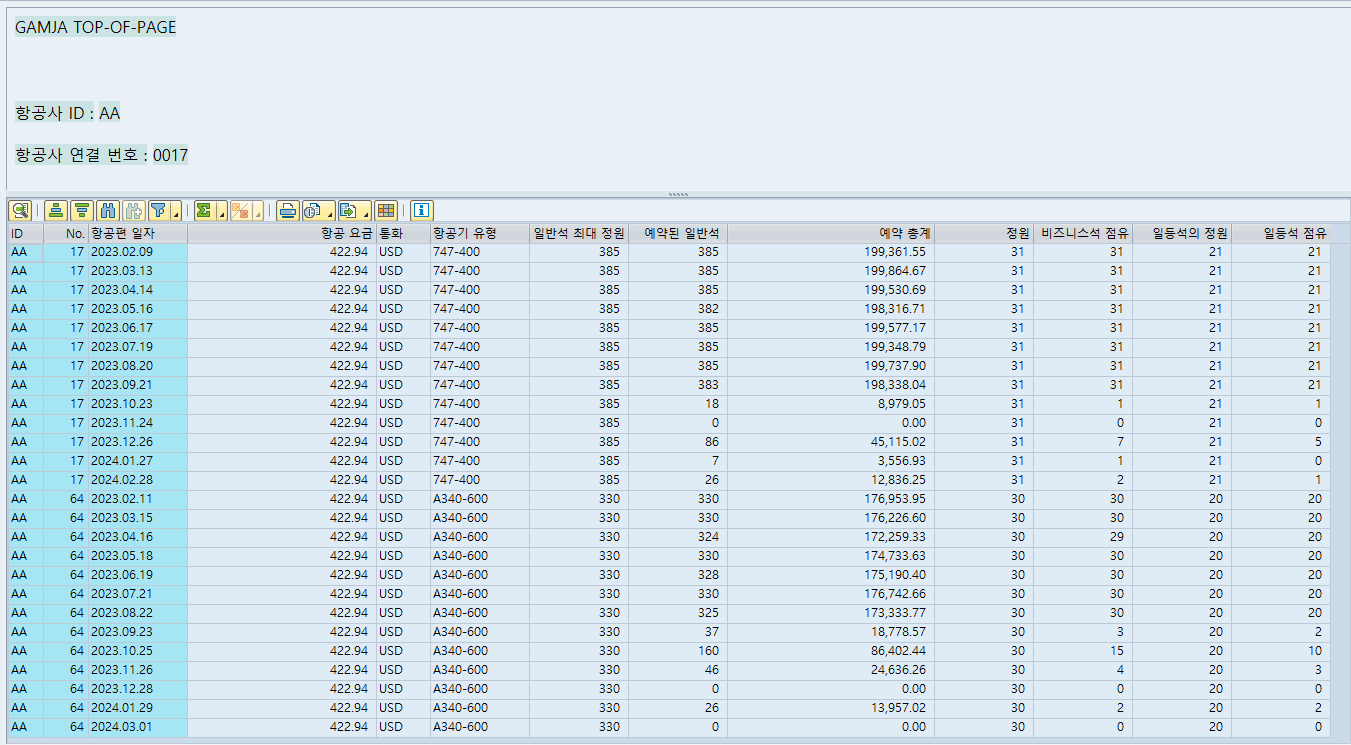Select flight date cell 2023.10.25
Viewport: 1351px width, 745px height.
[138, 651]
